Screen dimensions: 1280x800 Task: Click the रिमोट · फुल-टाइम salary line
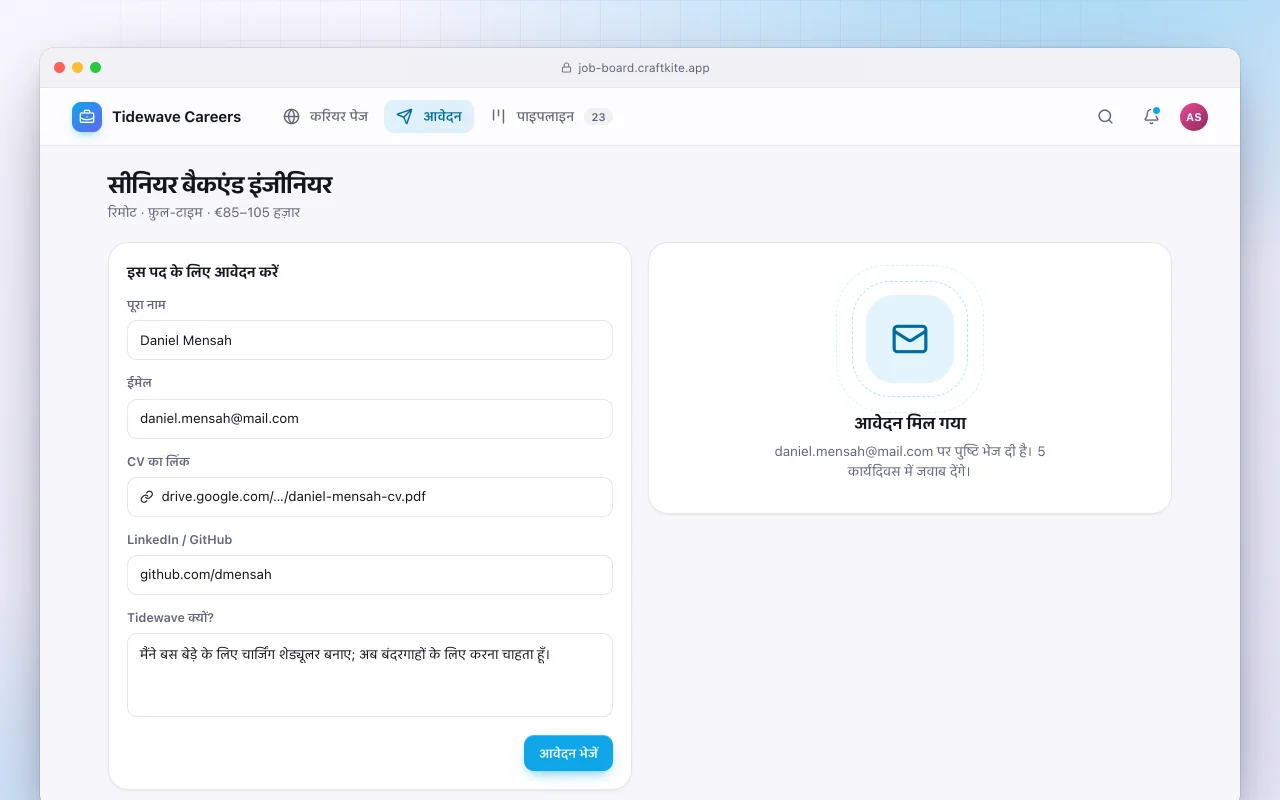point(204,212)
